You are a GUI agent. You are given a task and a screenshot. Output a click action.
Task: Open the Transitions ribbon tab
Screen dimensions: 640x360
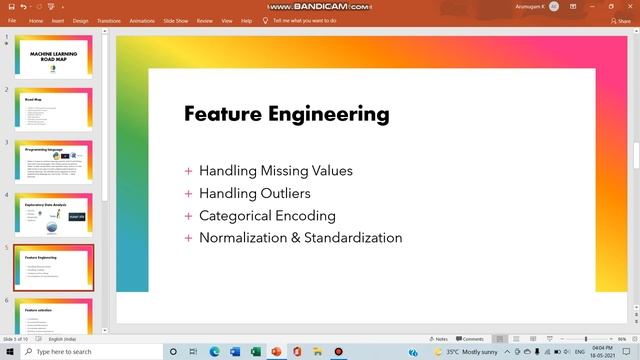tap(109, 21)
